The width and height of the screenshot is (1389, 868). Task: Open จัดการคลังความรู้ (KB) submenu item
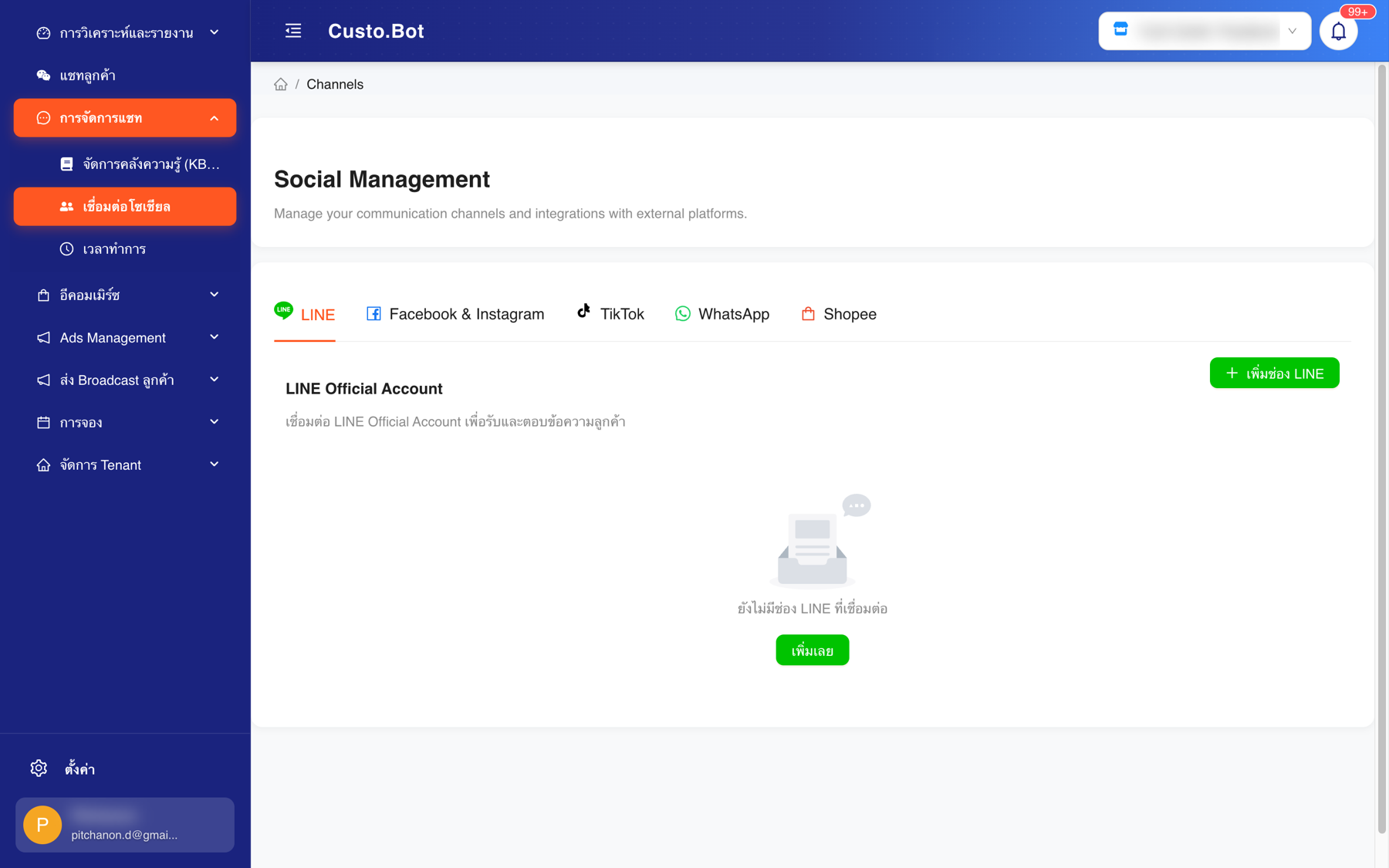(x=125, y=164)
